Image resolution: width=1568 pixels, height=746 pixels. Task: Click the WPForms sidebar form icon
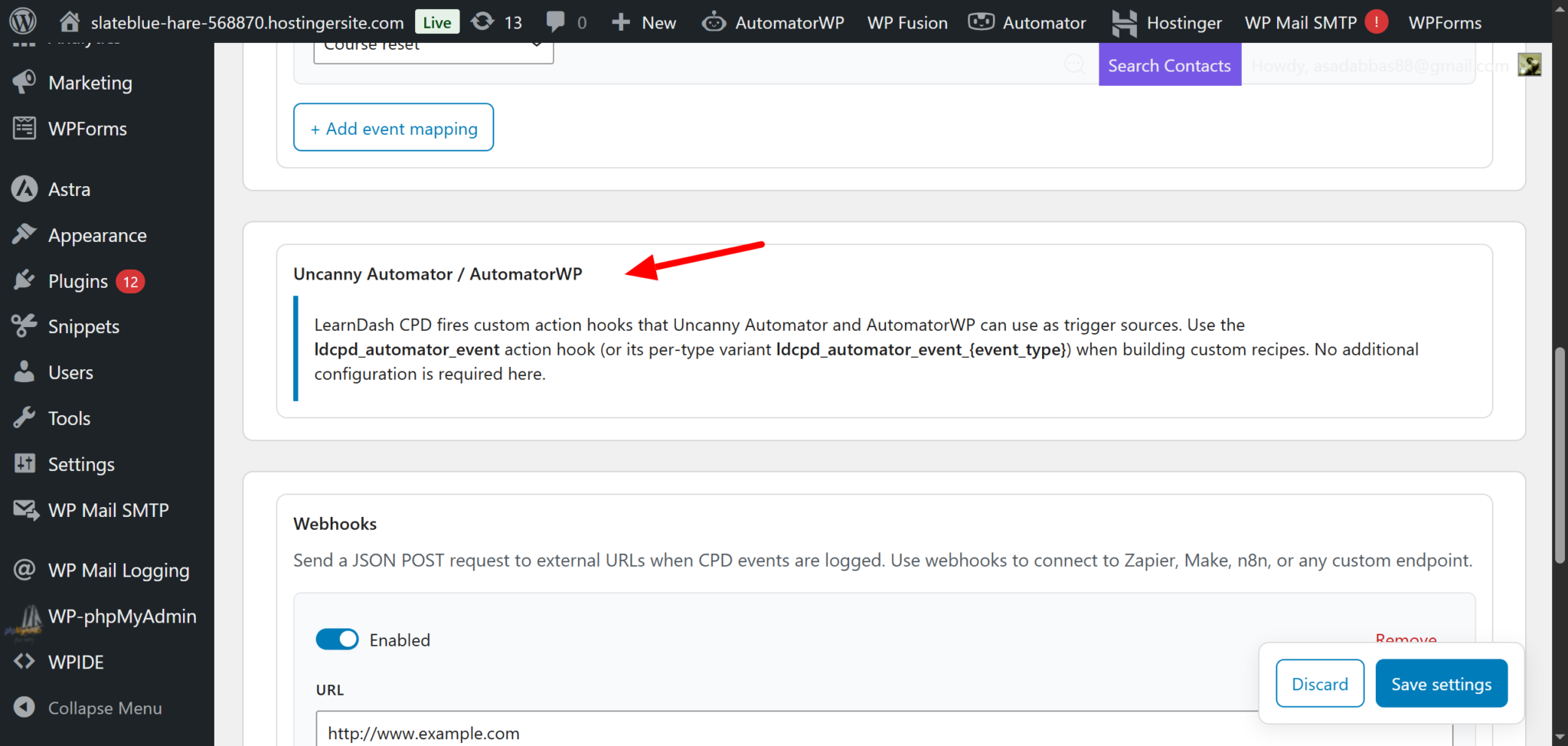pos(24,128)
